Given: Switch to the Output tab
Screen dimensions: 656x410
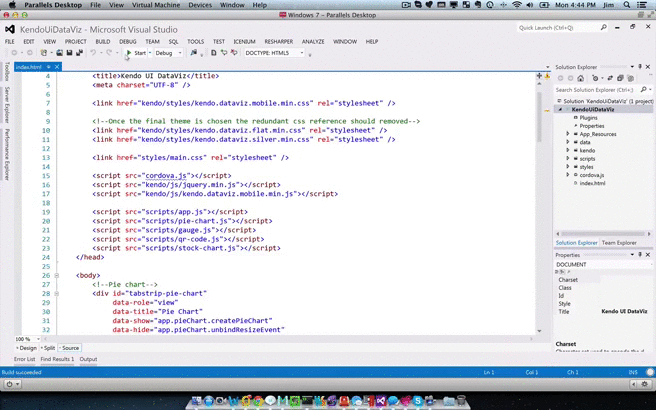Looking at the screenshot, I should coord(88,359).
